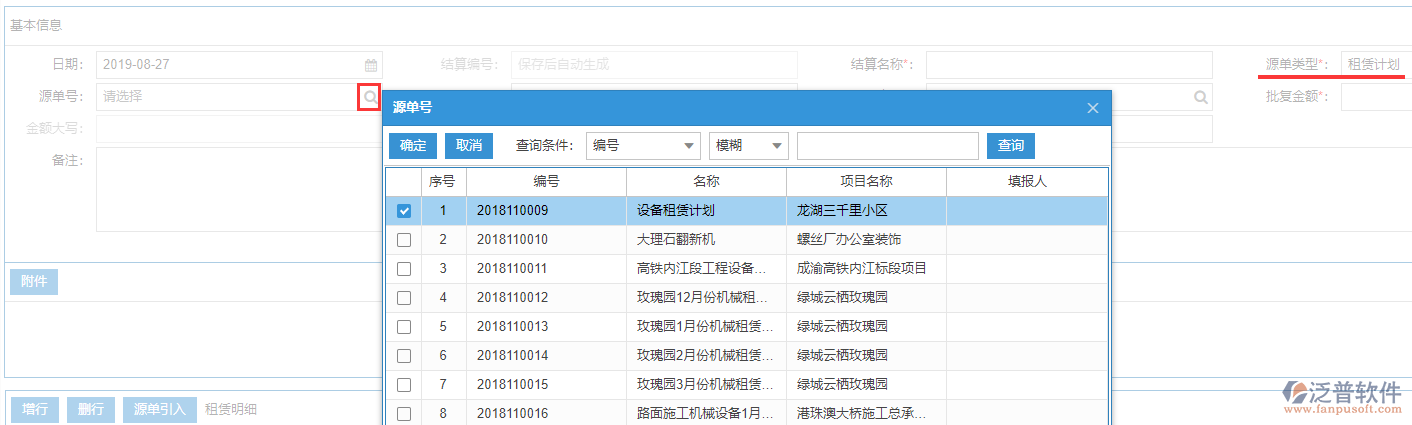Open the 编号 query condition dropdown
Viewport: 1412px width, 425px height.
643,146
